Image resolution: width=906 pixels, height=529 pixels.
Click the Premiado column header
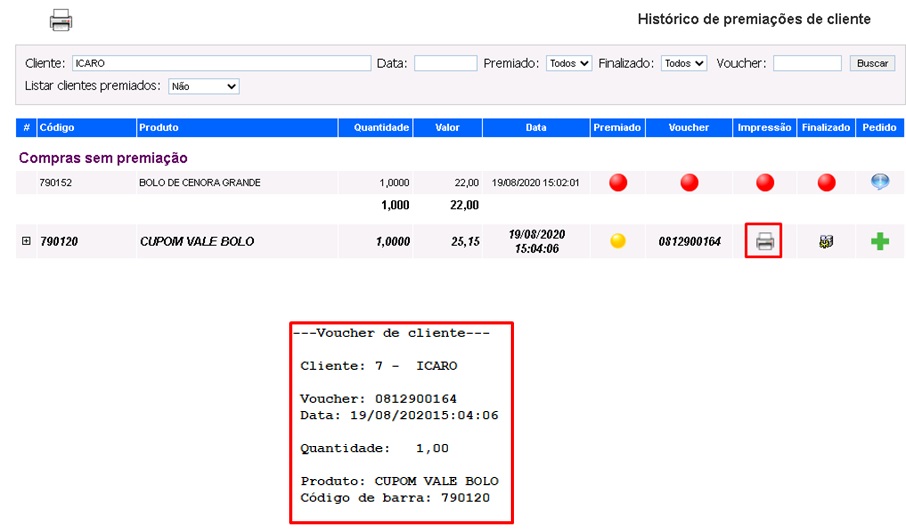617,128
